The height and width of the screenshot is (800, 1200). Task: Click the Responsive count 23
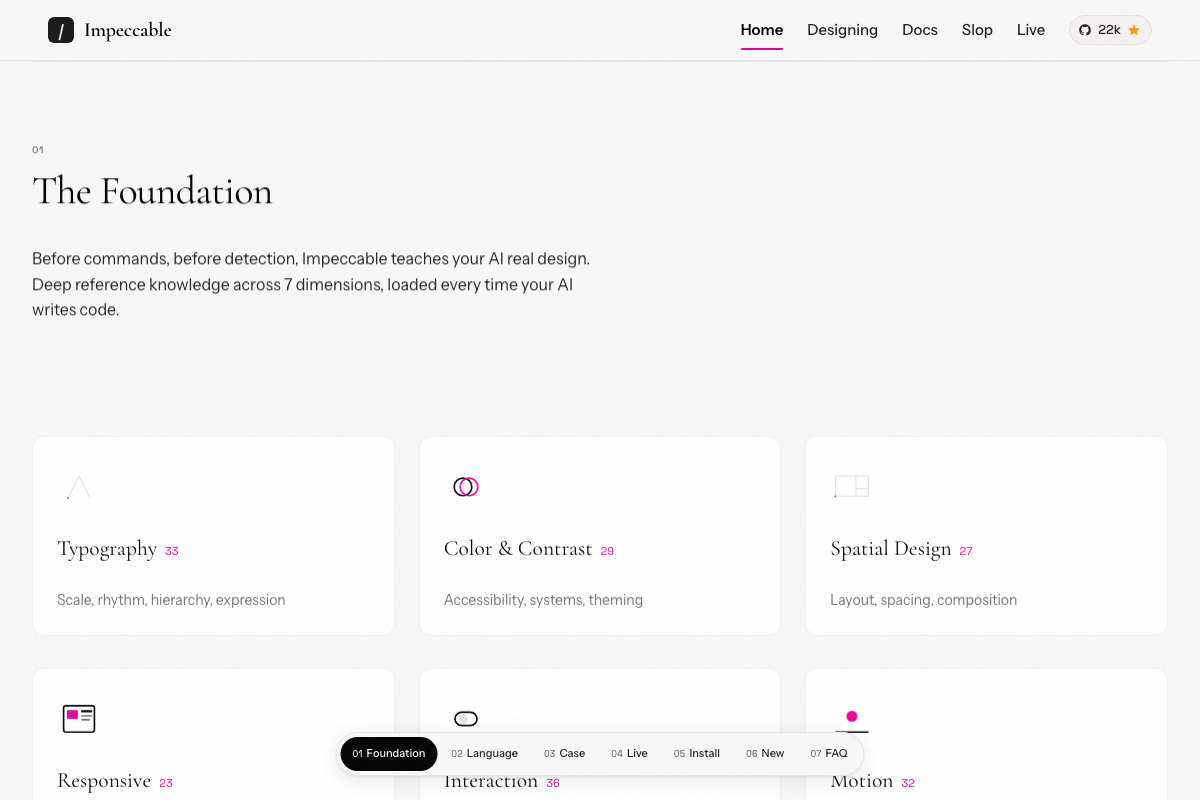pos(166,783)
